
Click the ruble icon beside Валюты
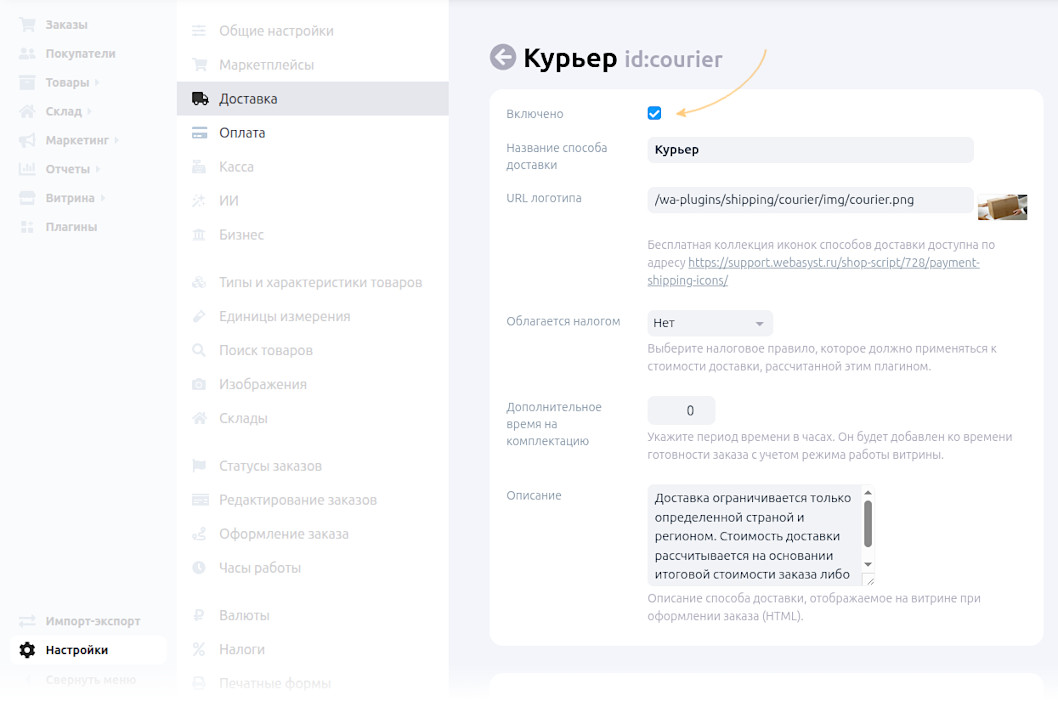tap(200, 616)
